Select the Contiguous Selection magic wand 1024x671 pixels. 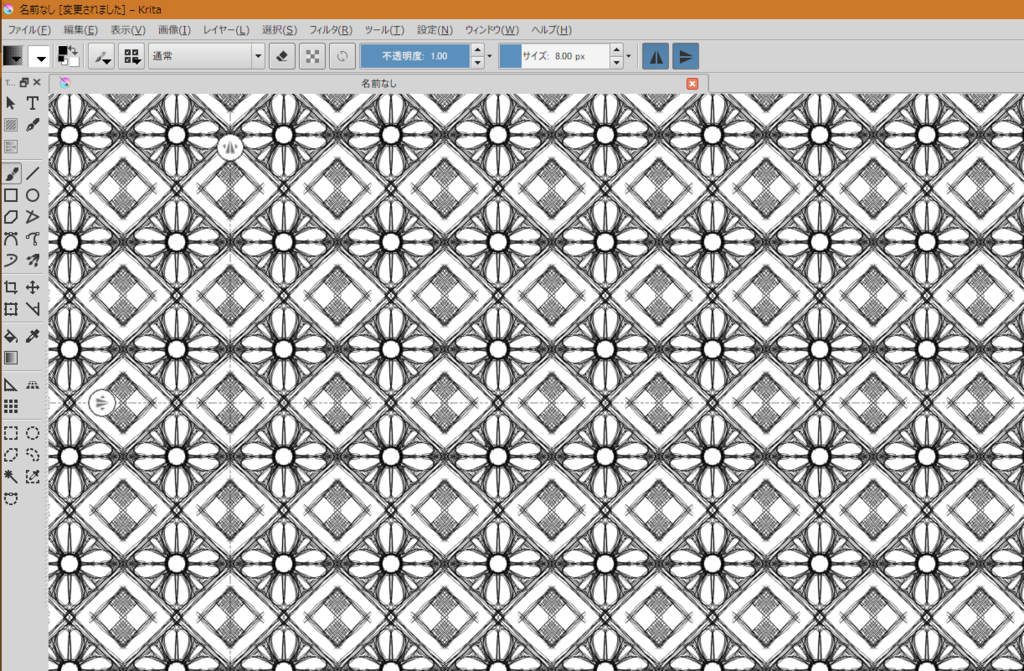click(x=11, y=476)
